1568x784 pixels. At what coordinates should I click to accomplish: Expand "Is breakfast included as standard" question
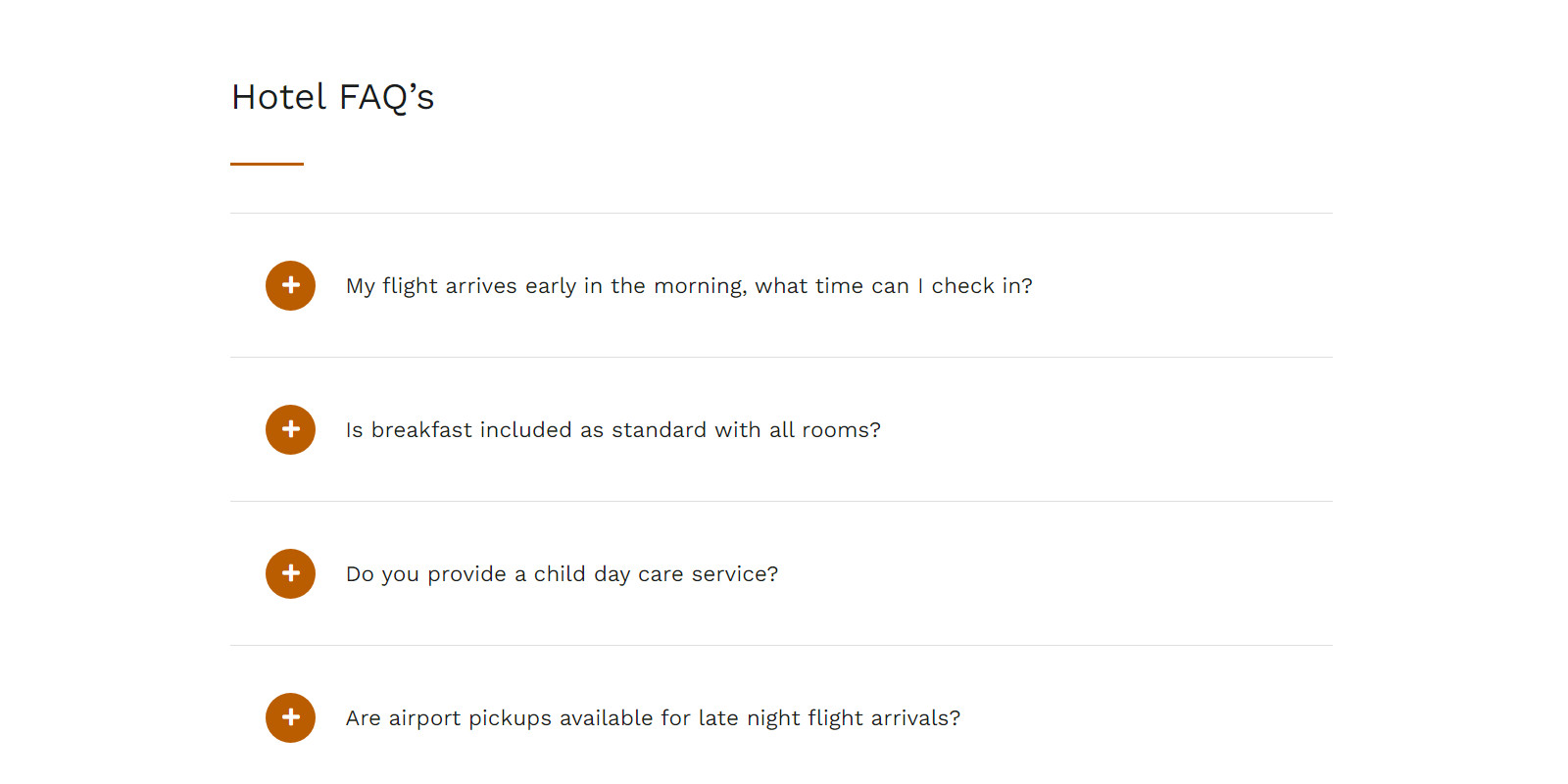[x=613, y=430]
